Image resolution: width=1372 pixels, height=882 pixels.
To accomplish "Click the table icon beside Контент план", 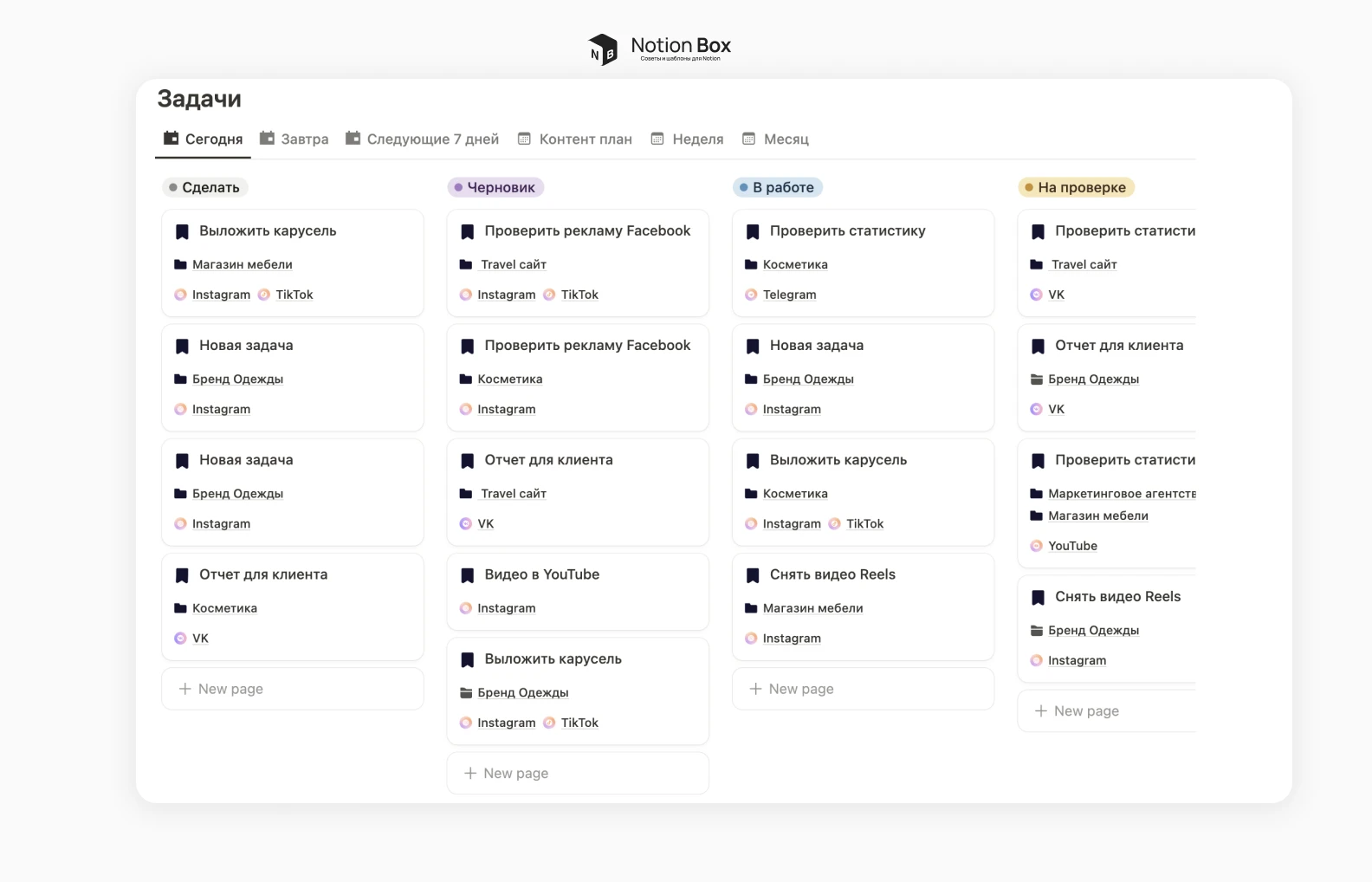I will click(524, 139).
